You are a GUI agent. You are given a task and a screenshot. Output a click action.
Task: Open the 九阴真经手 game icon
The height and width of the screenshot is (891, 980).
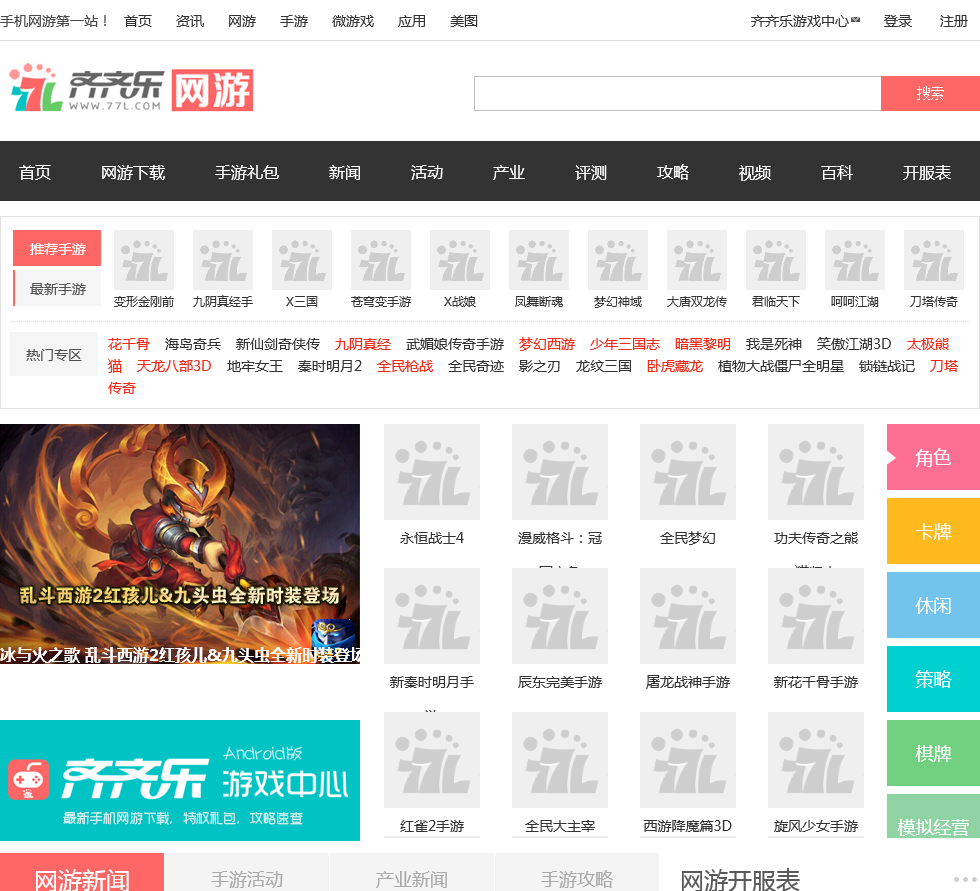[223, 260]
